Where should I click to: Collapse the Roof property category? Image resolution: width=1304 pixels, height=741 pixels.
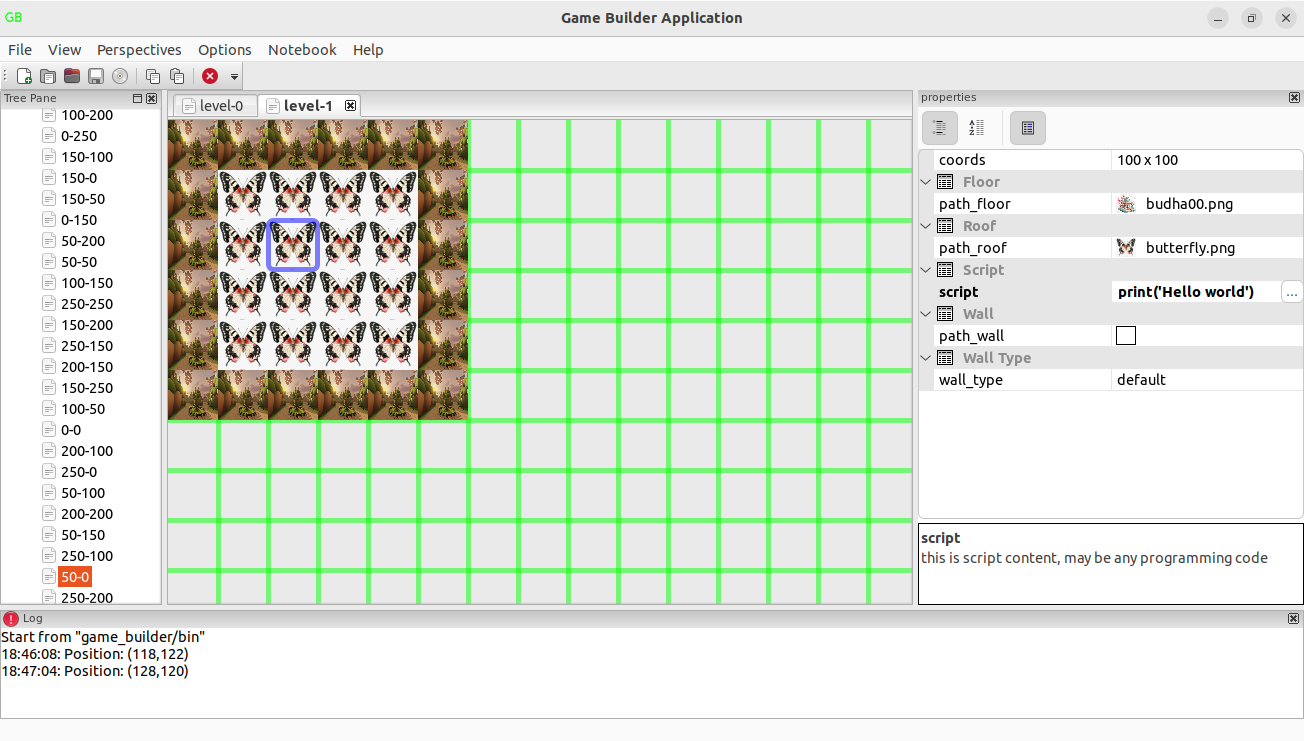(926, 226)
